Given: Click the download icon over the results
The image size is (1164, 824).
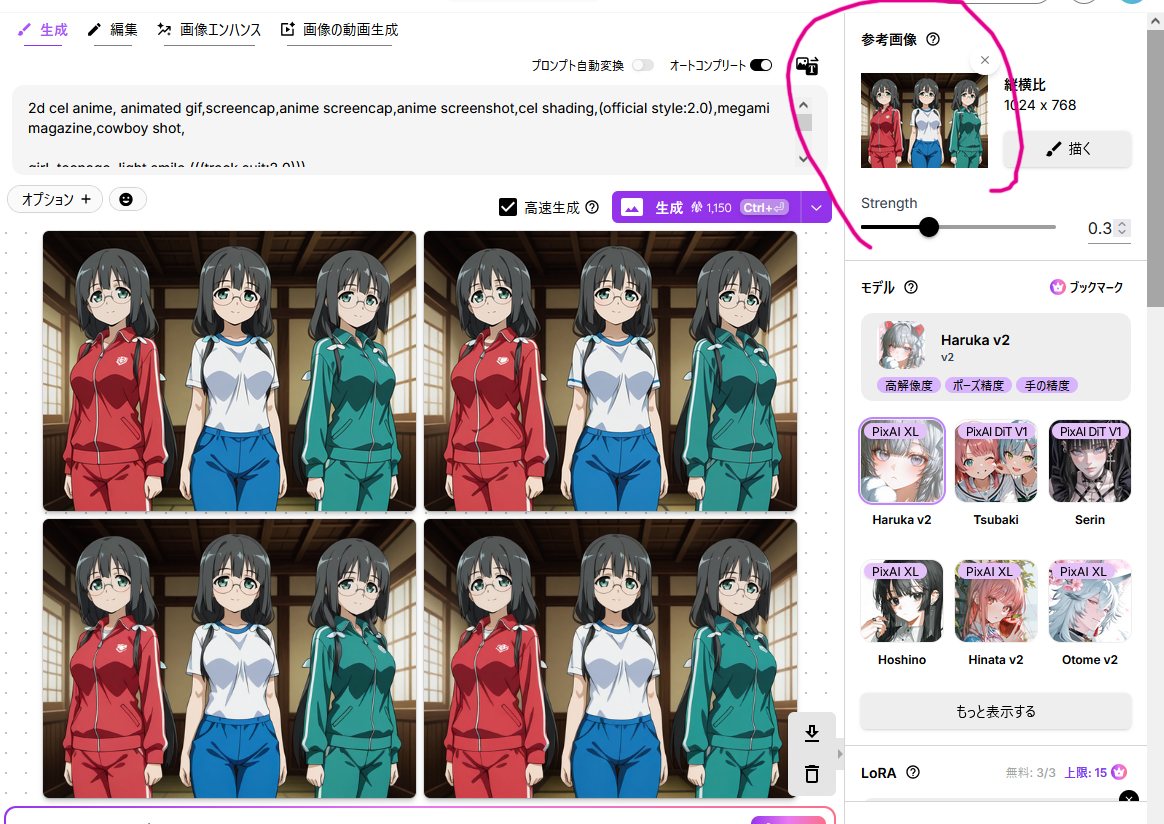Looking at the screenshot, I should point(812,734).
